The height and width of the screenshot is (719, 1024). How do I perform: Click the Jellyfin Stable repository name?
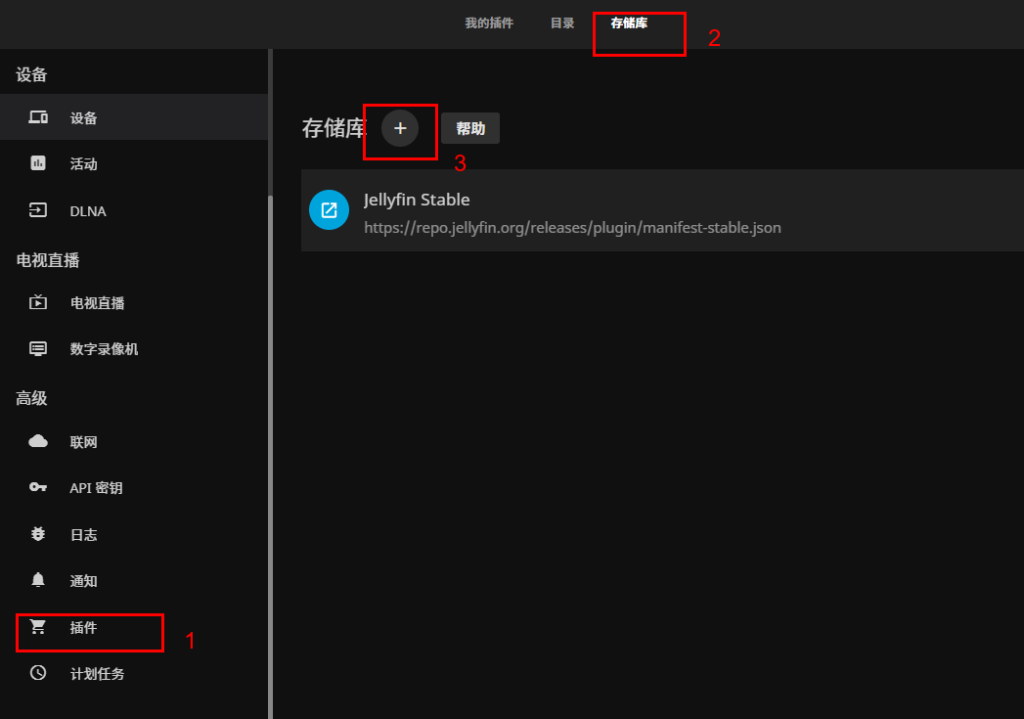point(416,200)
